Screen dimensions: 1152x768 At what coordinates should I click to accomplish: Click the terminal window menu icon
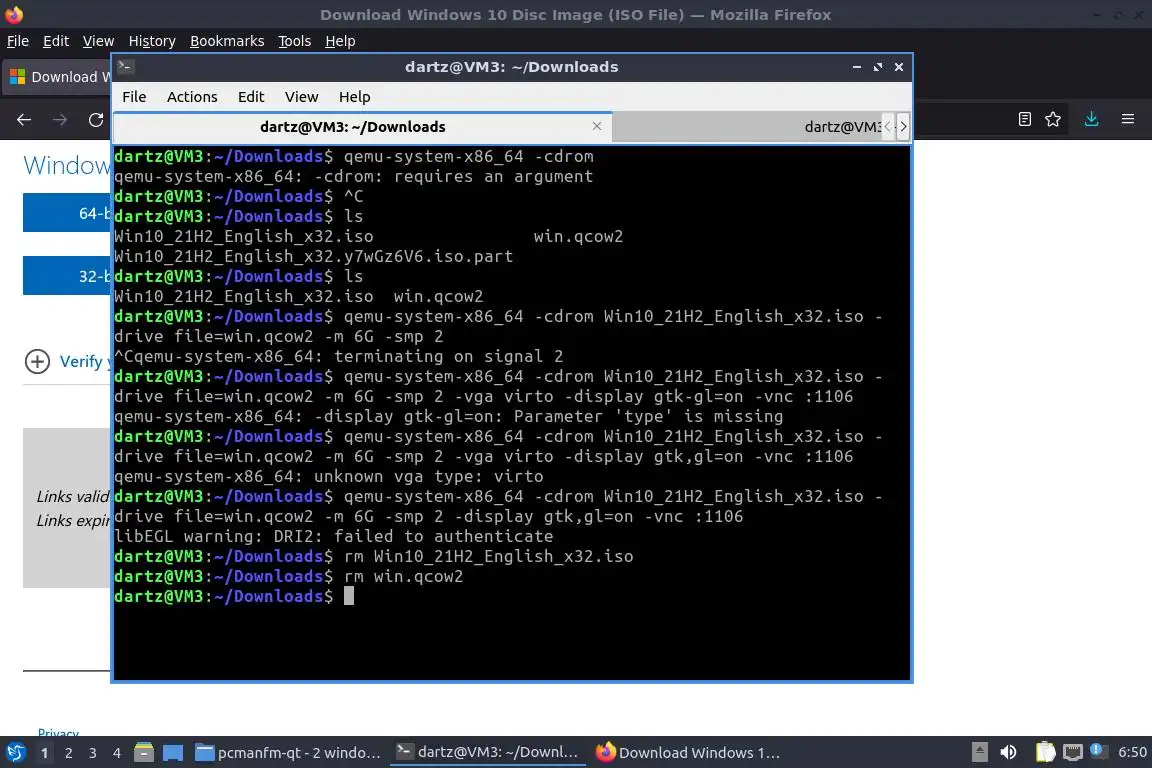click(125, 67)
